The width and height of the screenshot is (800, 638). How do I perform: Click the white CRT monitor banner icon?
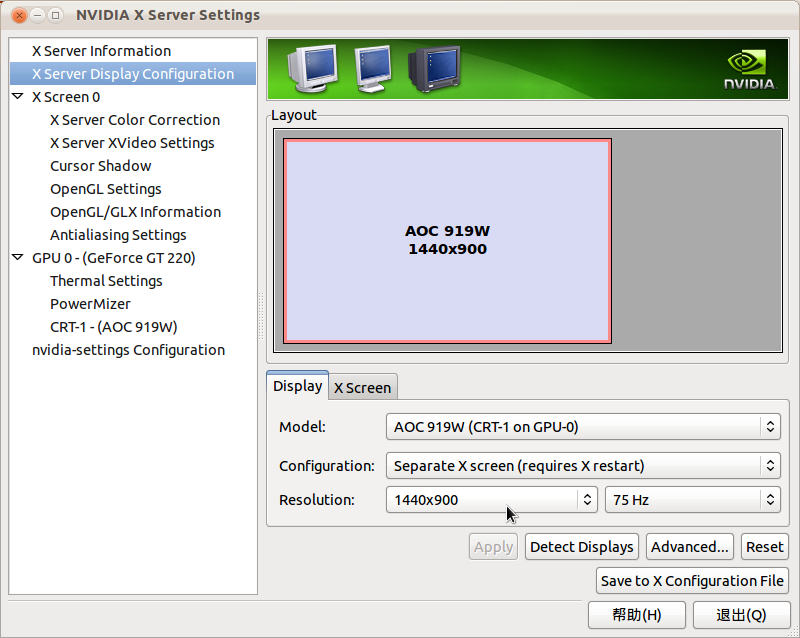(x=313, y=68)
